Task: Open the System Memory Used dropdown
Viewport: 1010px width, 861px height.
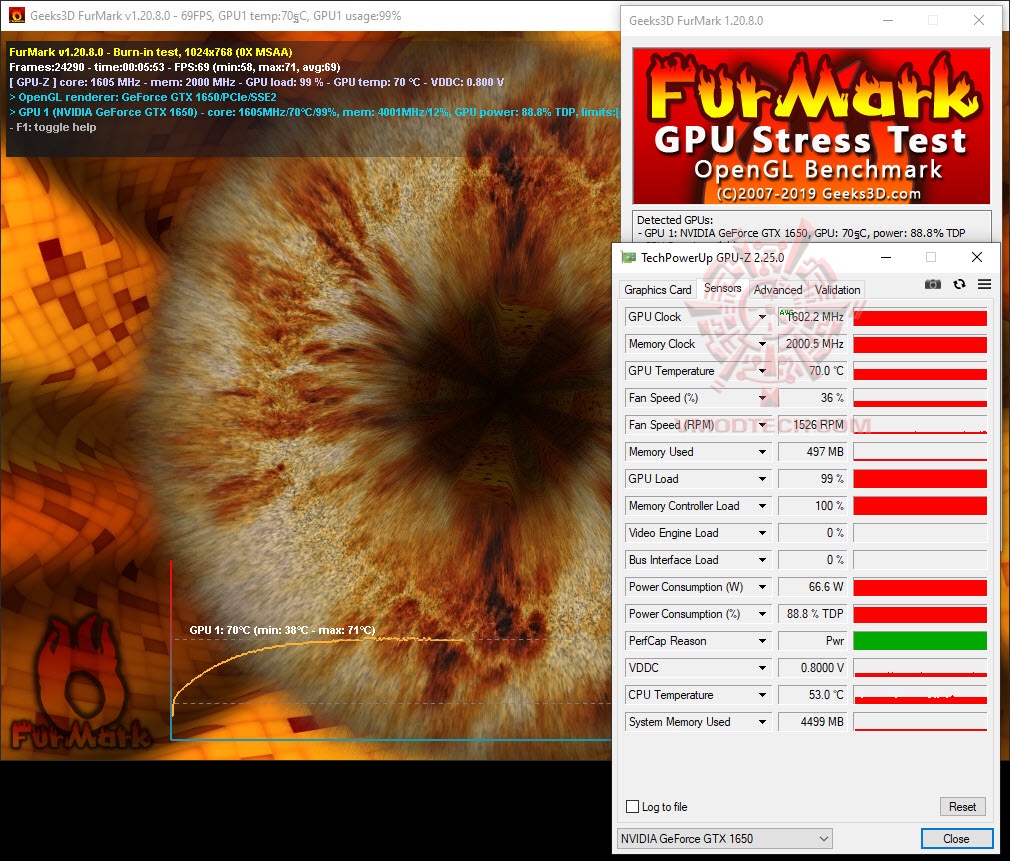Action: 762,723
